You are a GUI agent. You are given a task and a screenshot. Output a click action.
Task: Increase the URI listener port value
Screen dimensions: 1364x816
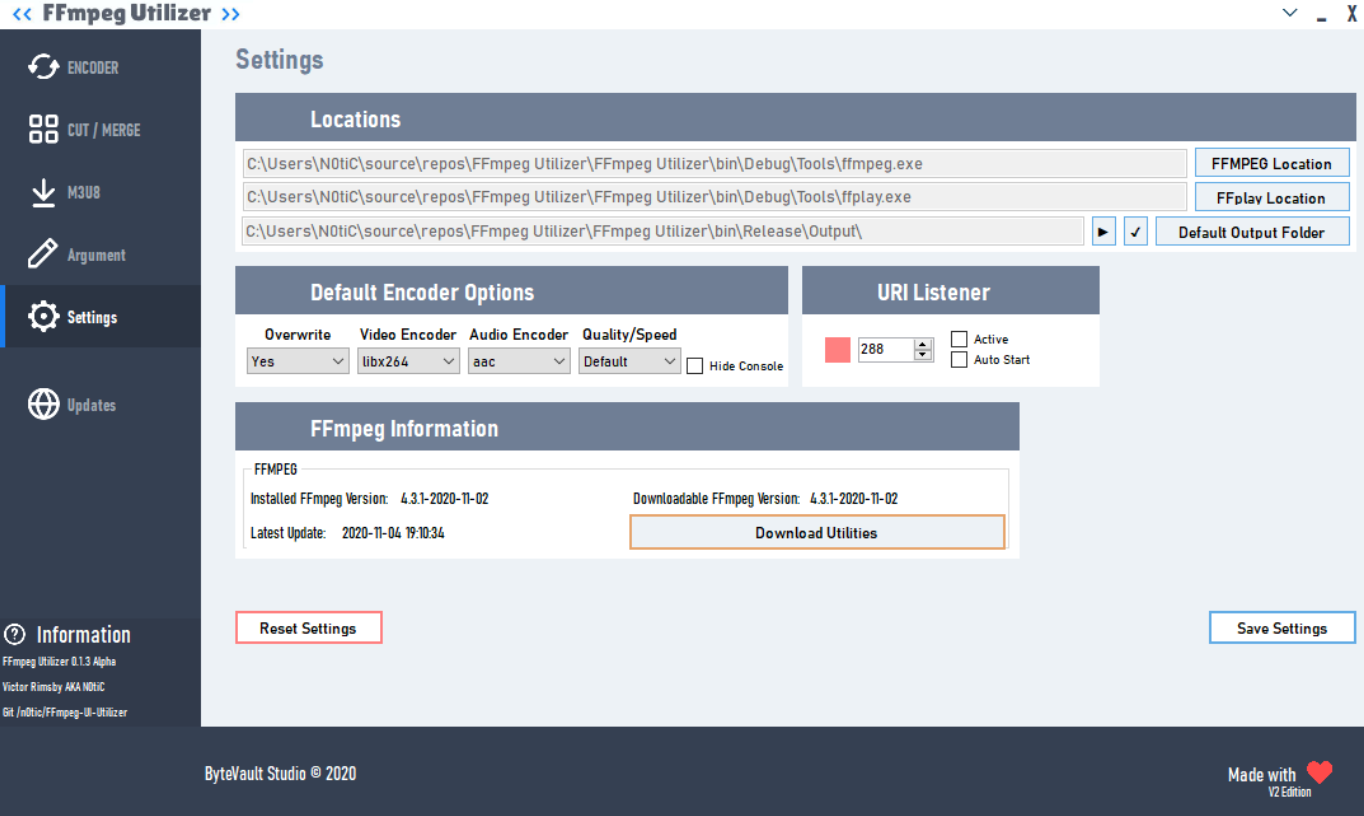click(923, 344)
